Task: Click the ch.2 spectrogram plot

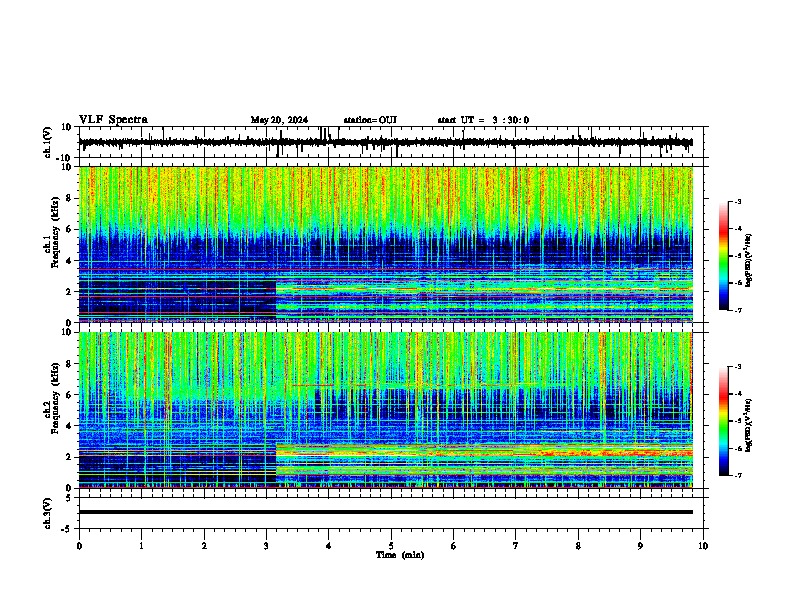Action: point(385,410)
